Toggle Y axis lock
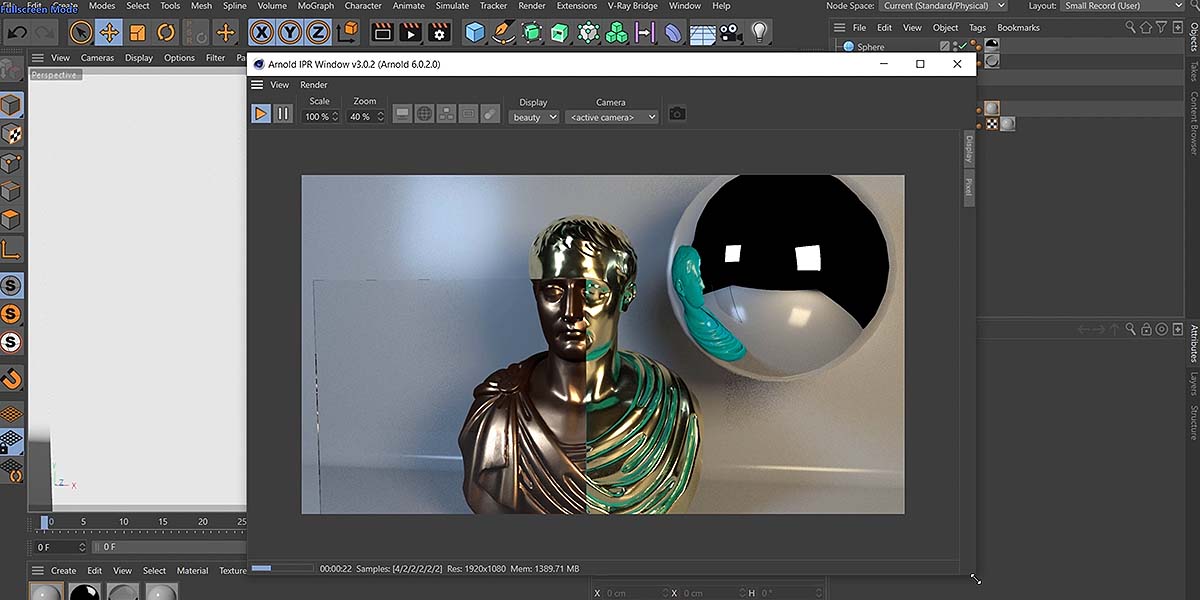 pos(290,33)
